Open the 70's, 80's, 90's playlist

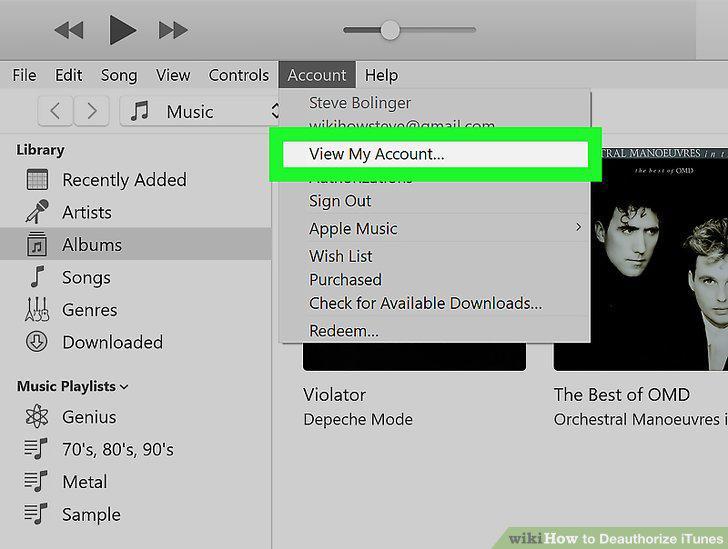point(118,449)
